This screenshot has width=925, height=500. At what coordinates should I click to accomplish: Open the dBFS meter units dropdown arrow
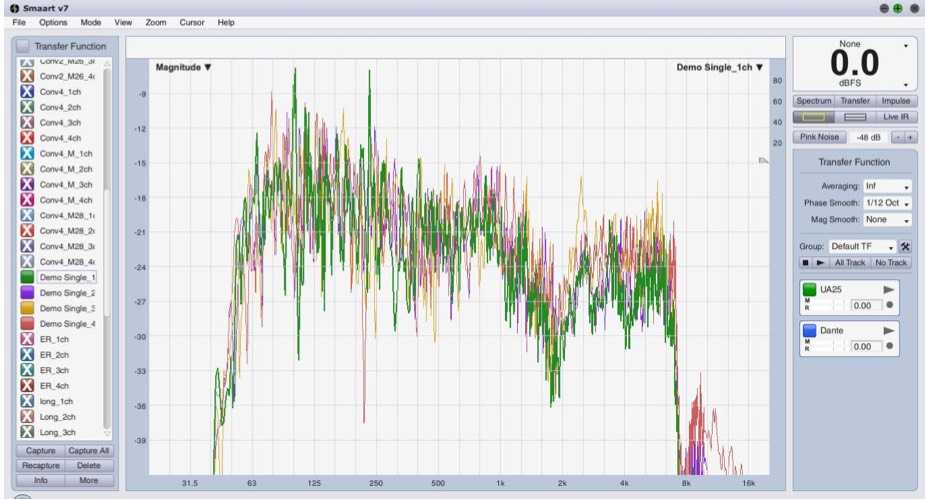point(906,85)
